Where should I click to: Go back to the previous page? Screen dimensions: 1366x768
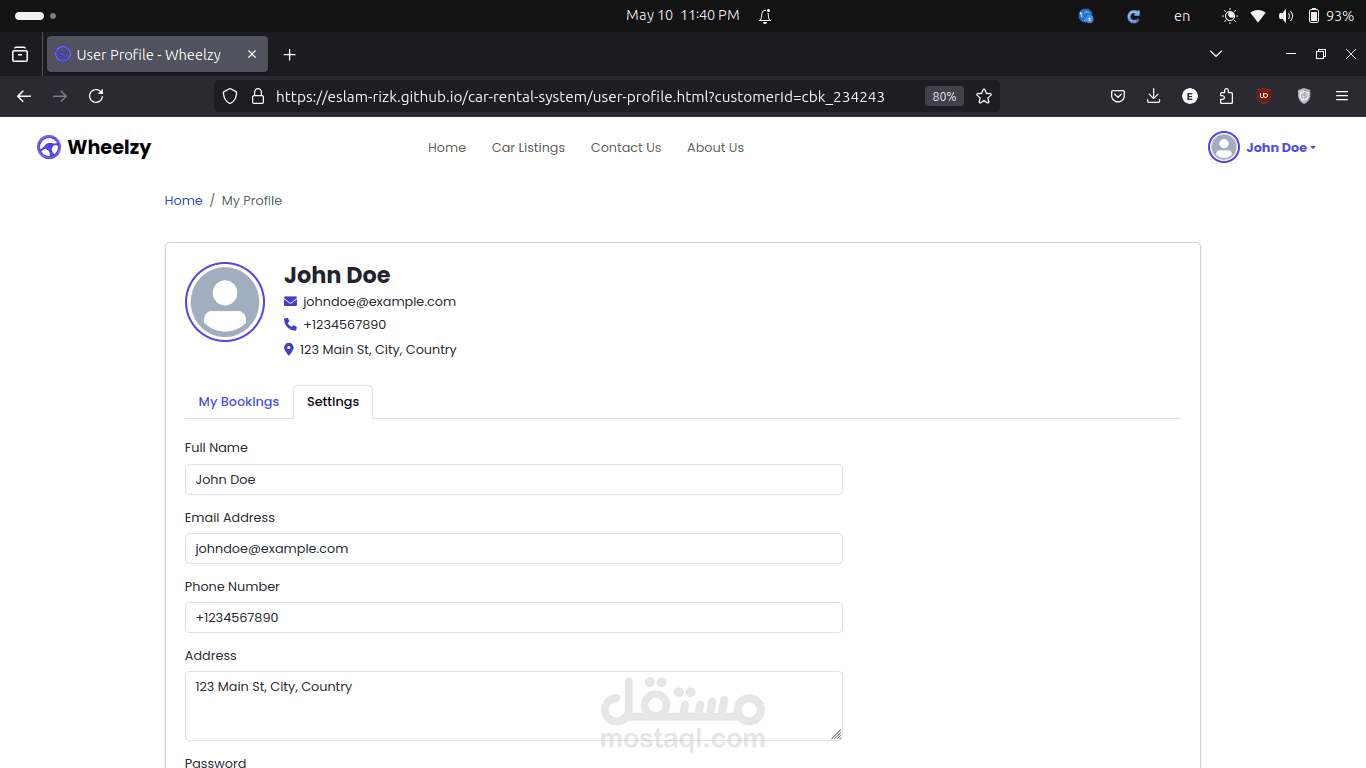pos(24,96)
